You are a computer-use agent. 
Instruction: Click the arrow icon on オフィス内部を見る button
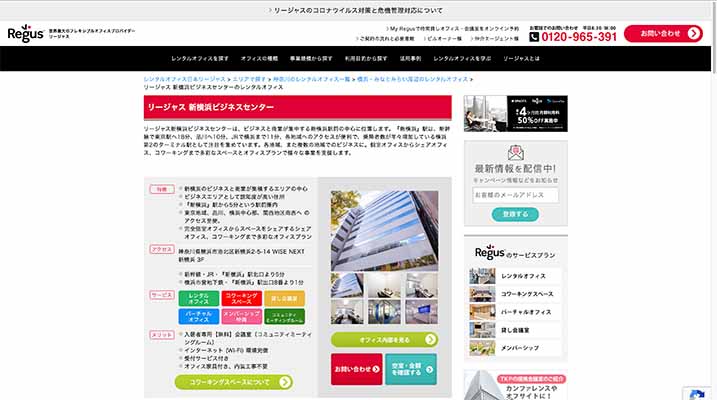point(430,340)
